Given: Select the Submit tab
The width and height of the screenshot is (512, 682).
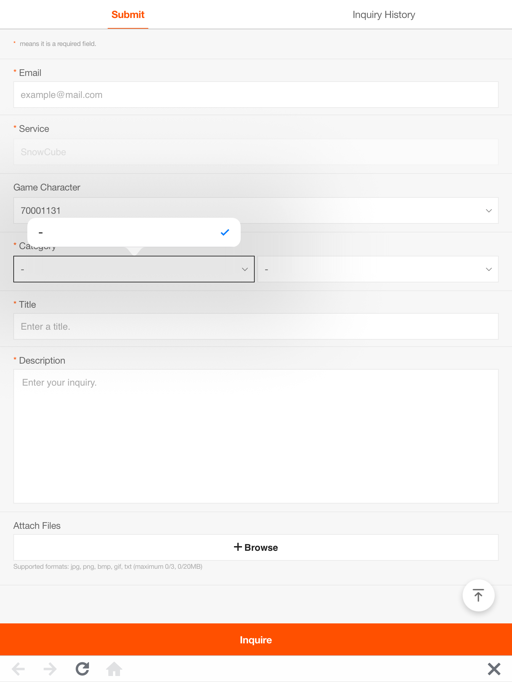Looking at the screenshot, I should [x=128, y=15].
